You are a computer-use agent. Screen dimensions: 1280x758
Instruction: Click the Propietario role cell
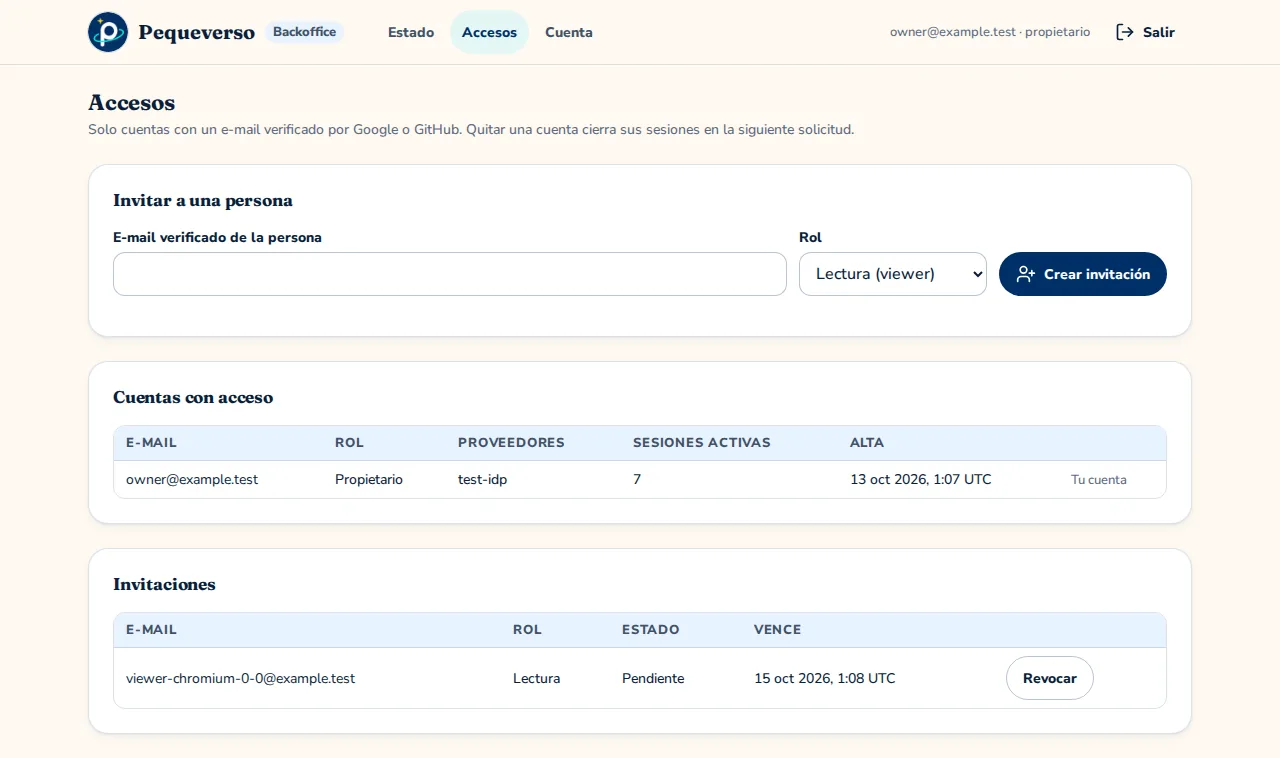(369, 479)
